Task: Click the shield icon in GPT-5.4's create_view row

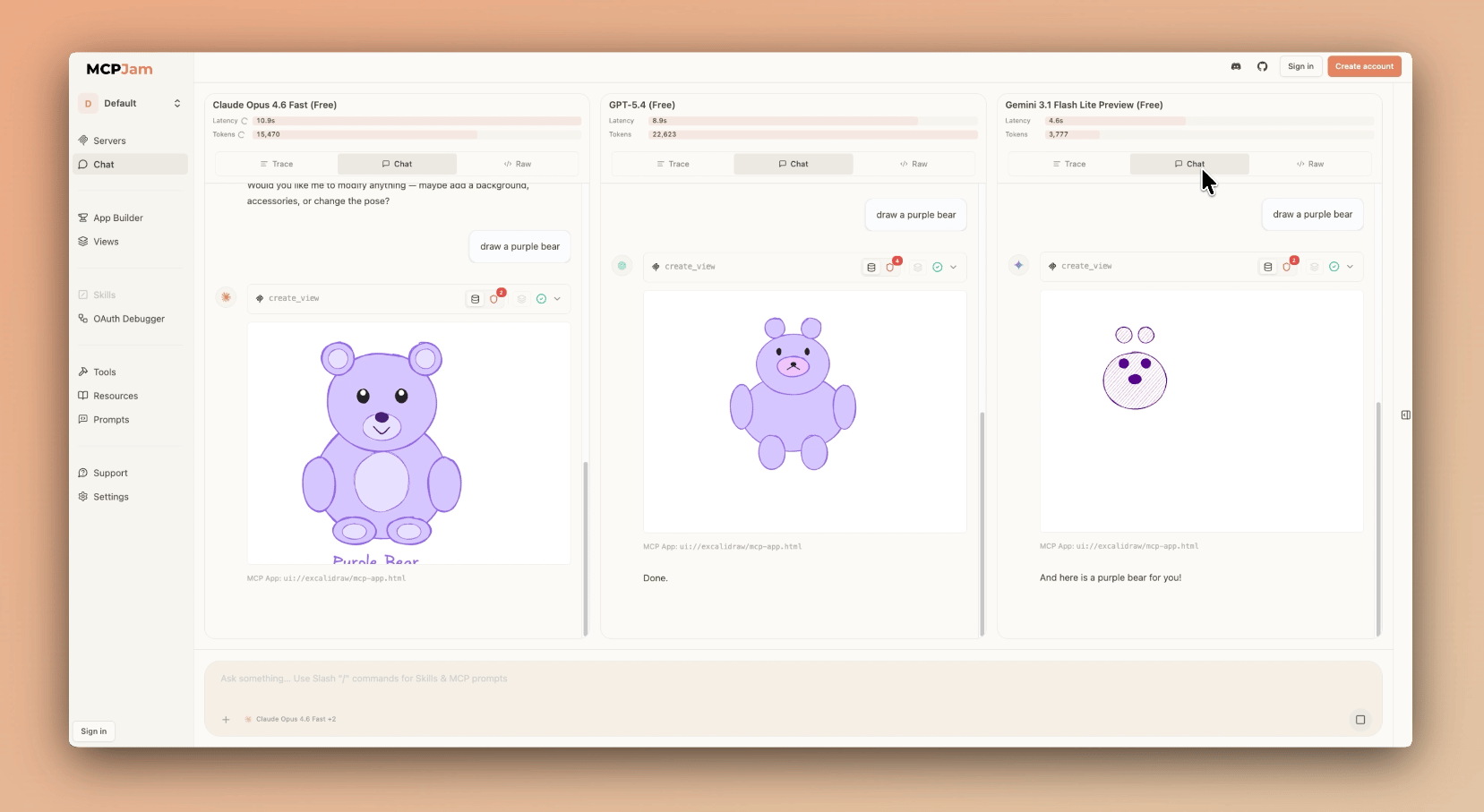Action: tap(890, 267)
